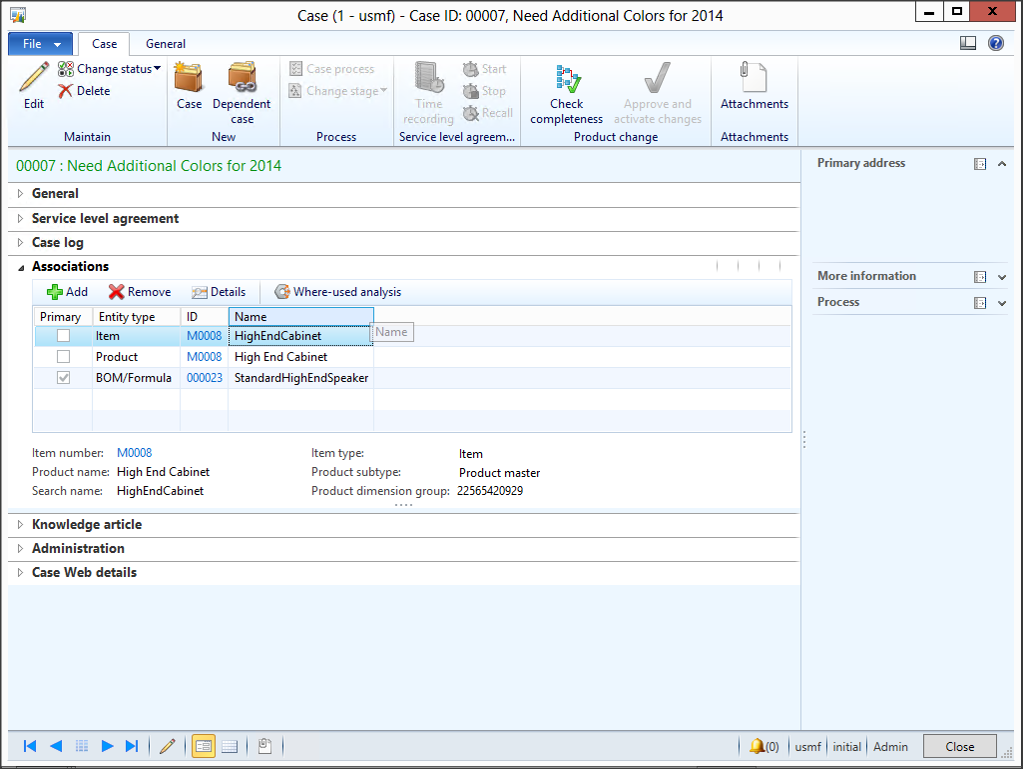Run Check completeness in Product change
Image resolution: width=1023 pixels, height=769 pixels.
[566, 80]
